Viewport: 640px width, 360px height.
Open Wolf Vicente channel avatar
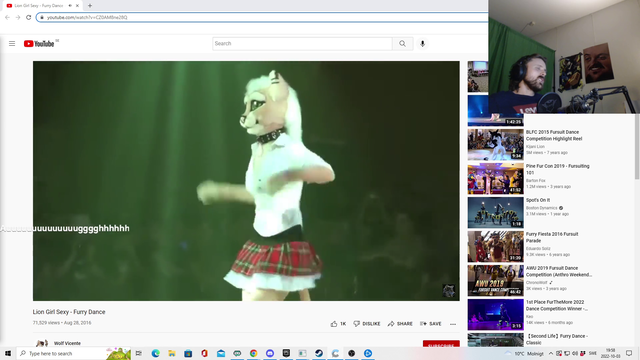pos(42,343)
